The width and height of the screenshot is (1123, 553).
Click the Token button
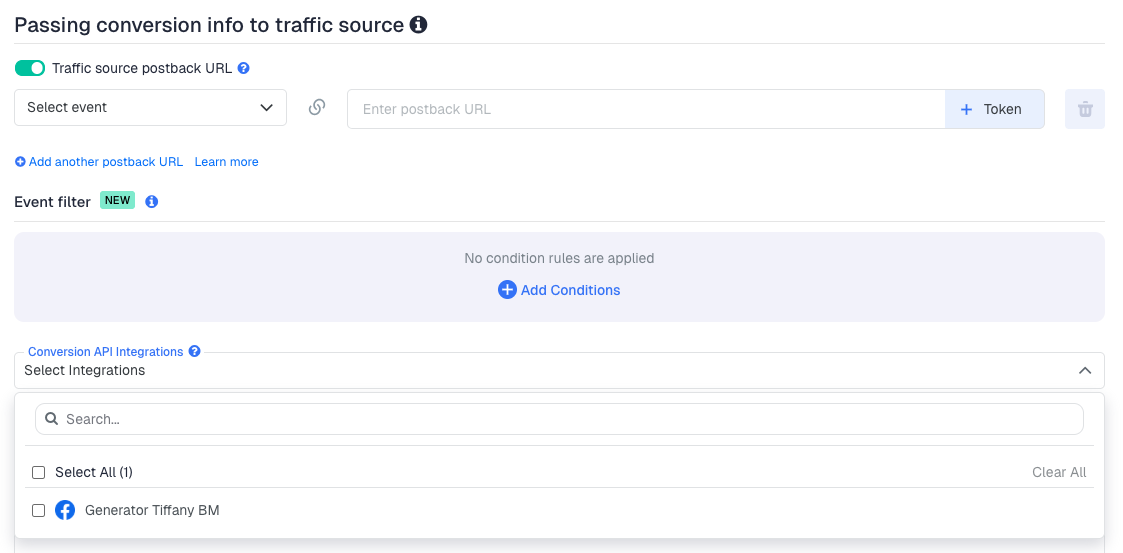[994, 109]
